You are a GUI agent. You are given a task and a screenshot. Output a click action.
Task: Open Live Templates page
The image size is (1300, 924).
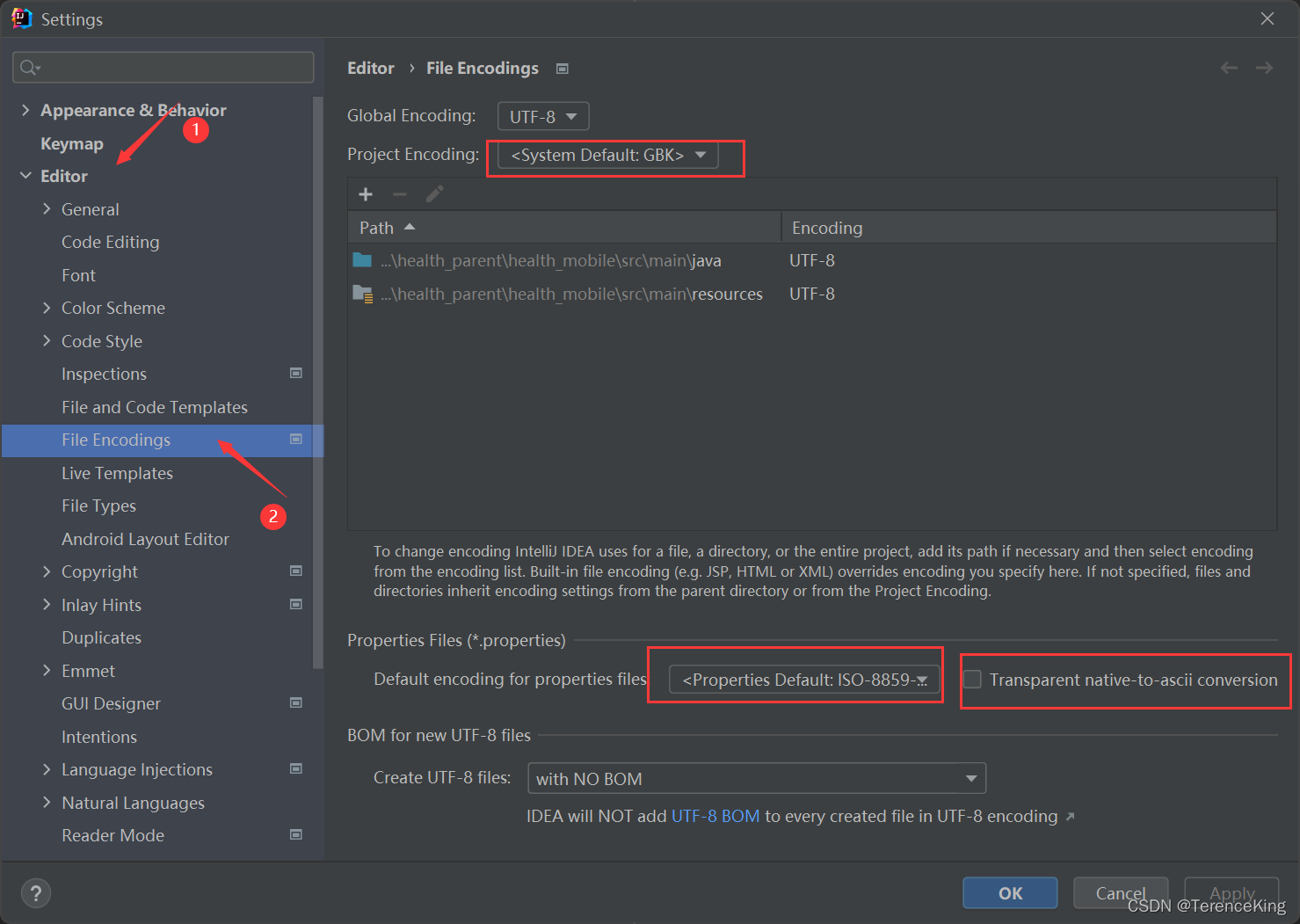117,473
